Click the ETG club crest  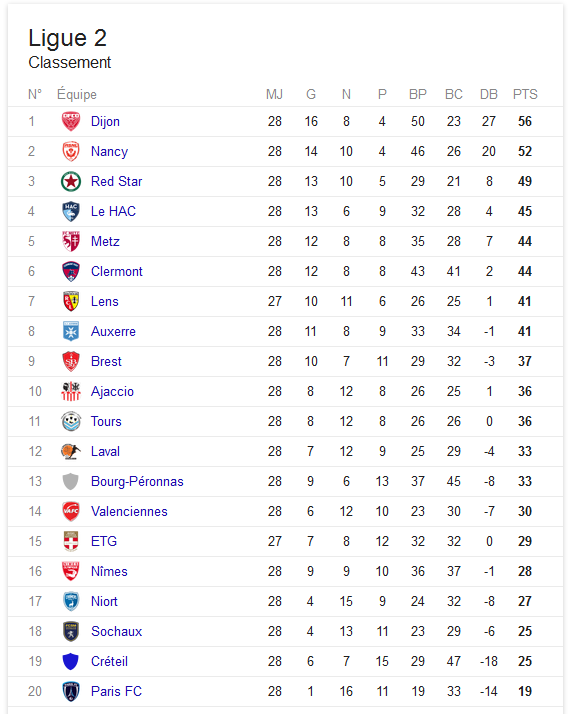click(x=71, y=541)
